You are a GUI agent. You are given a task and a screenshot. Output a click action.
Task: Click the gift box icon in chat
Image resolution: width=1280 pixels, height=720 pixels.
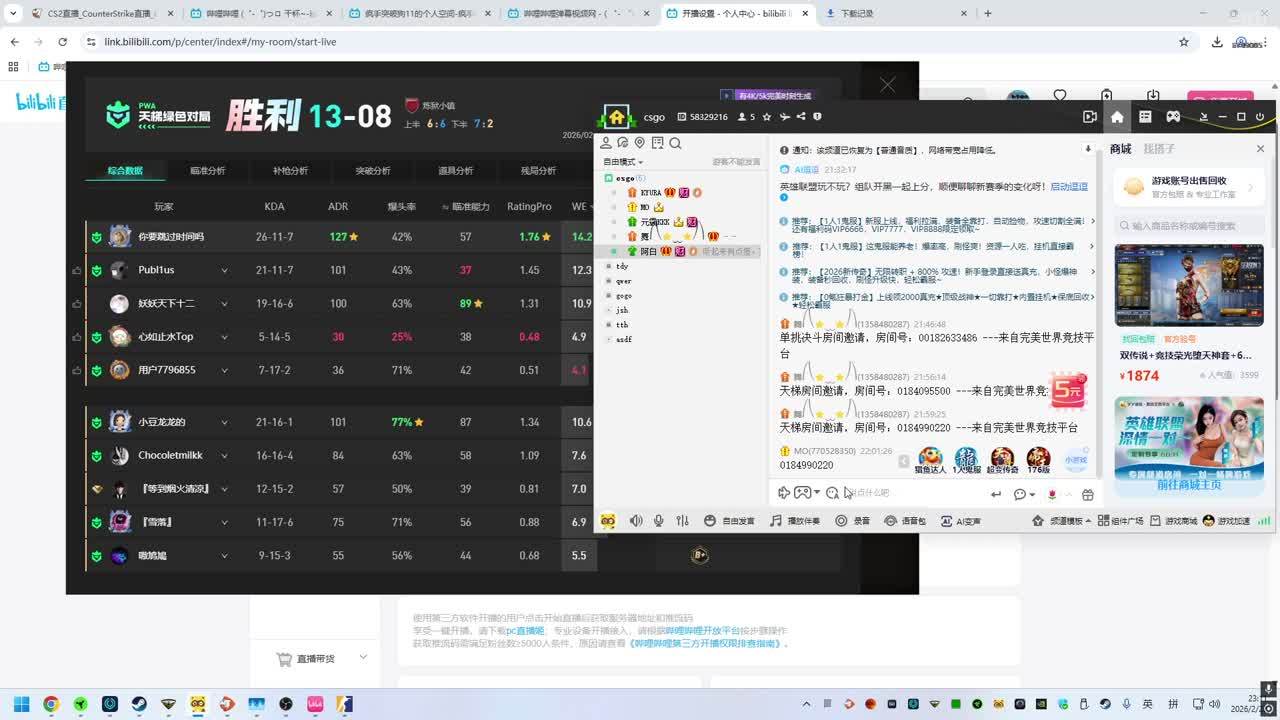1088,494
